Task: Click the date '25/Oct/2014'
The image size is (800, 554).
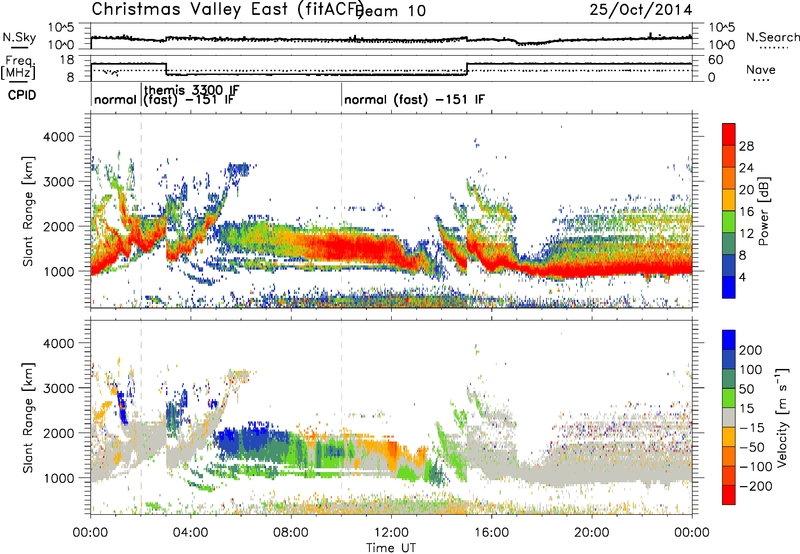Action: pyautogui.click(x=641, y=10)
